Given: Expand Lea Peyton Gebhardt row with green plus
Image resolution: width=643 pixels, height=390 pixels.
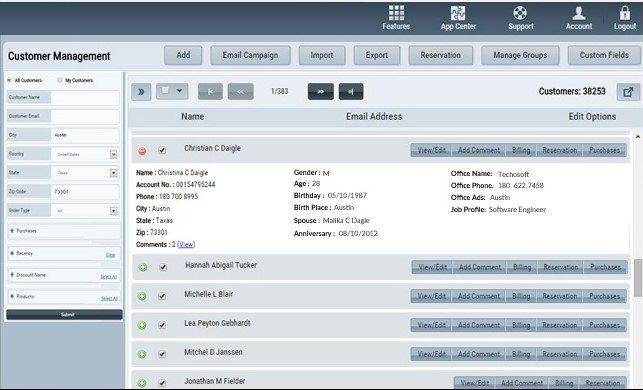Looking at the screenshot, I should (142, 326).
